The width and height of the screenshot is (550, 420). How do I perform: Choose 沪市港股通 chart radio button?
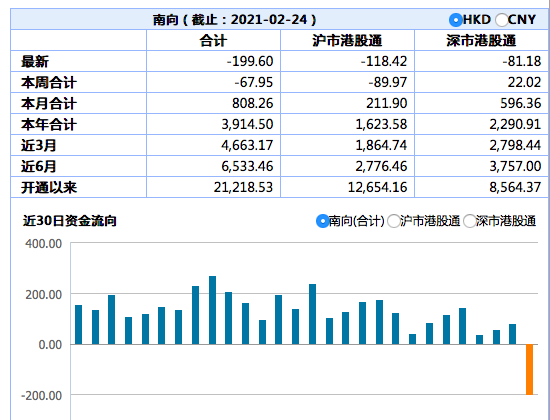click(393, 221)
